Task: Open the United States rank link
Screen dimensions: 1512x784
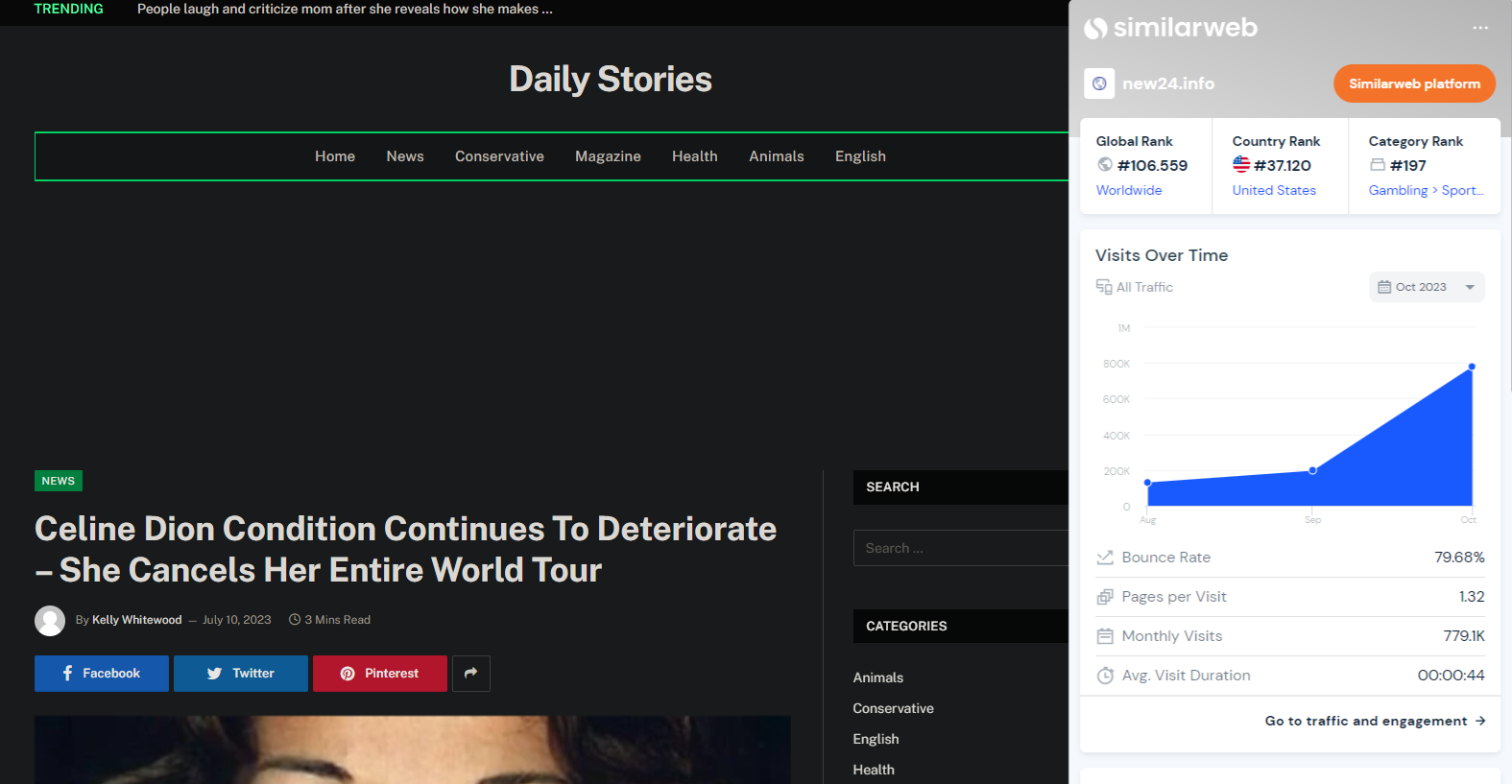Action: point(1274,190)
